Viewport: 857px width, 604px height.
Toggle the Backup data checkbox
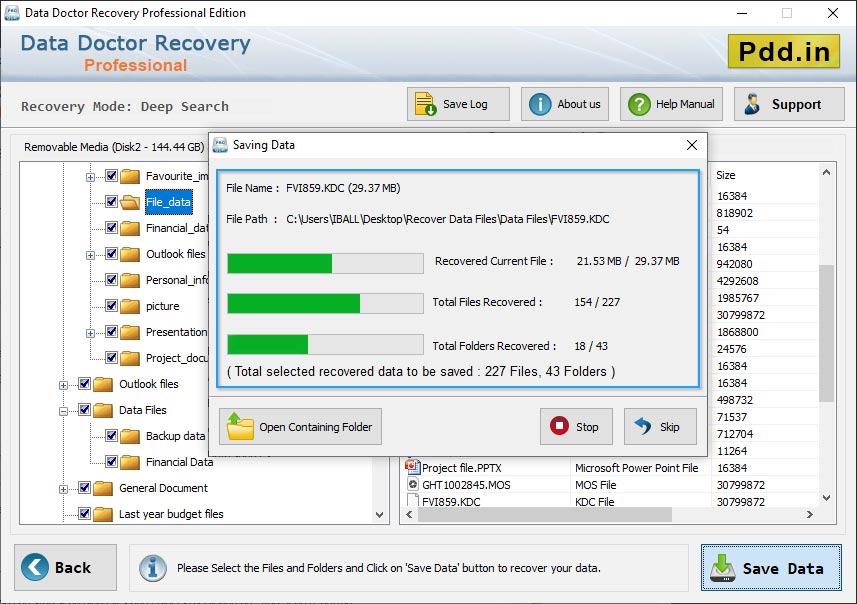point(111,436)
